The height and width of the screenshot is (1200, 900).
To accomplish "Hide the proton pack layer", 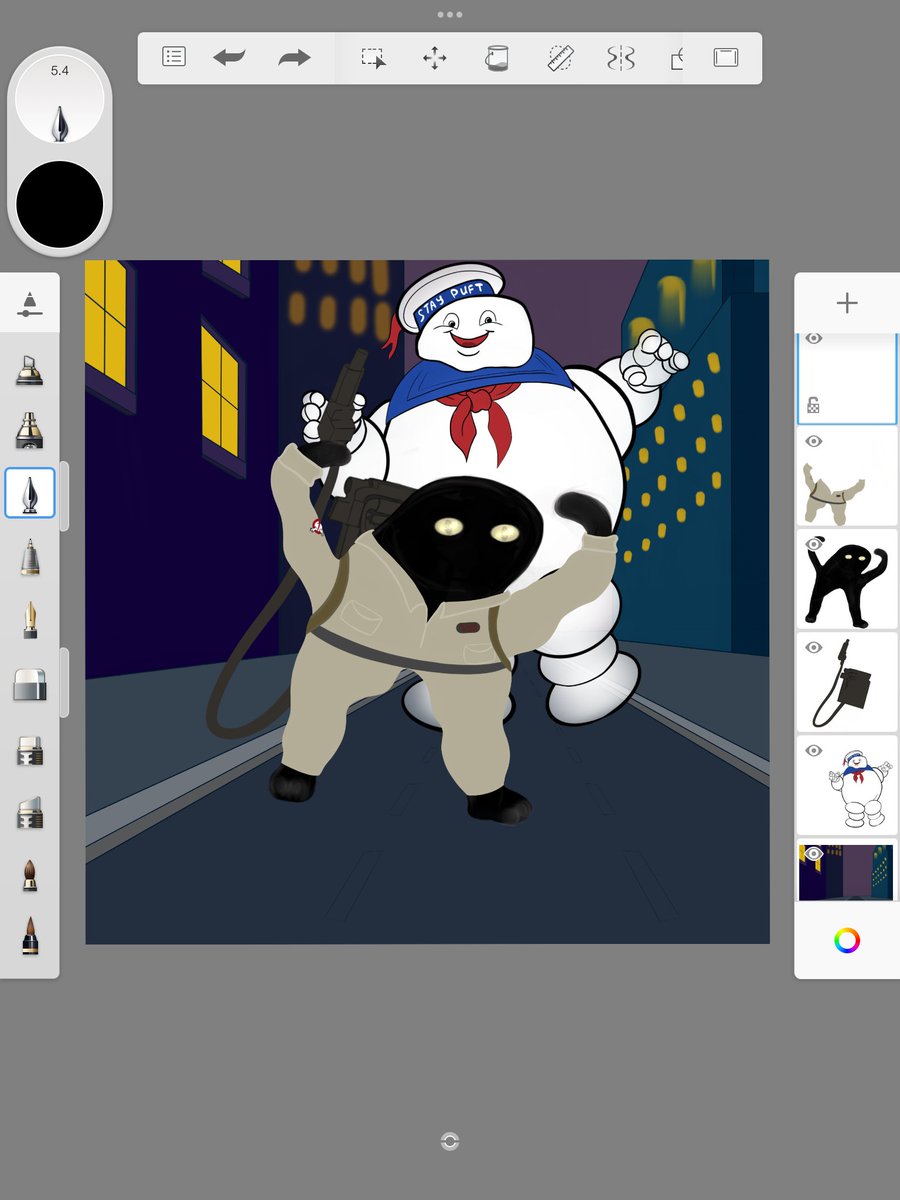I will click(x=814, y=647).
